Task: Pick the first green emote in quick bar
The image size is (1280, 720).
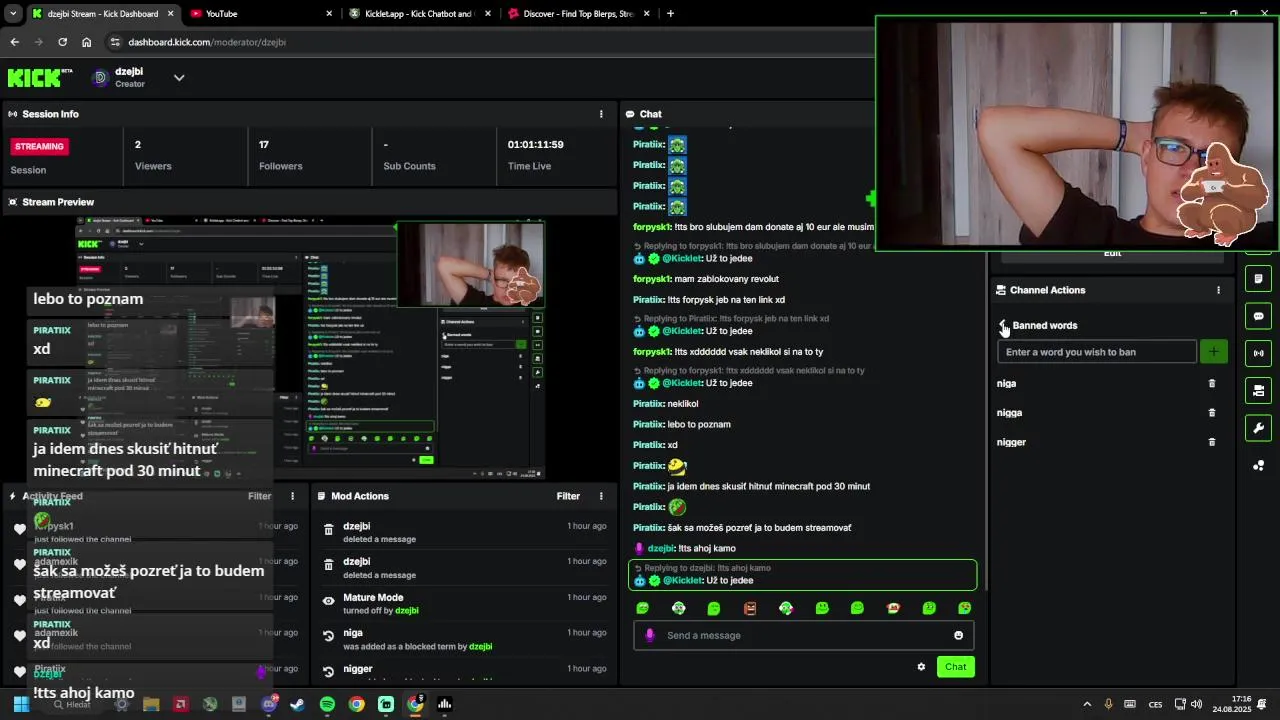Action: pyautogui.click(x=643, y=608)
